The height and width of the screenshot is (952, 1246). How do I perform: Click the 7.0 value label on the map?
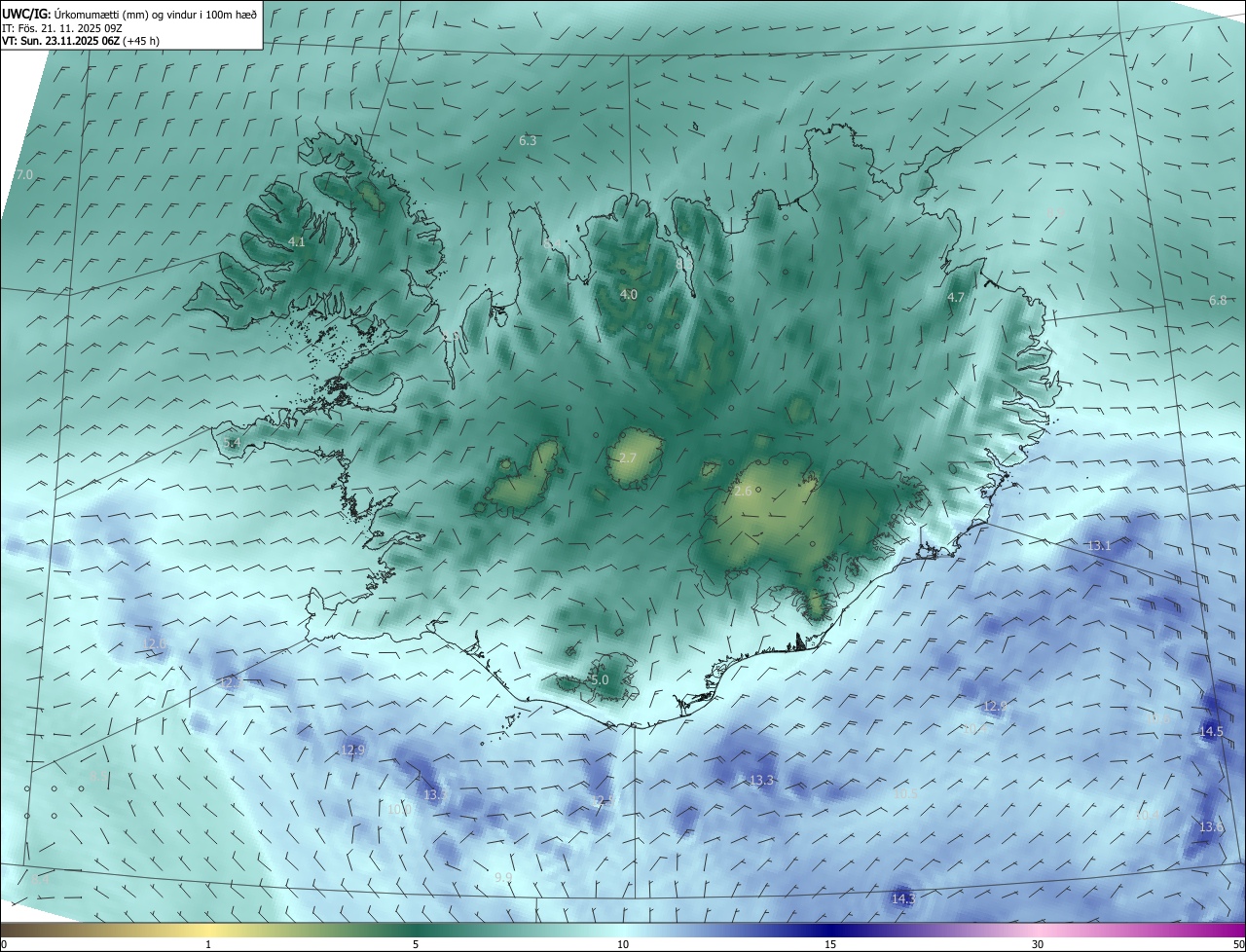(25, 174)
